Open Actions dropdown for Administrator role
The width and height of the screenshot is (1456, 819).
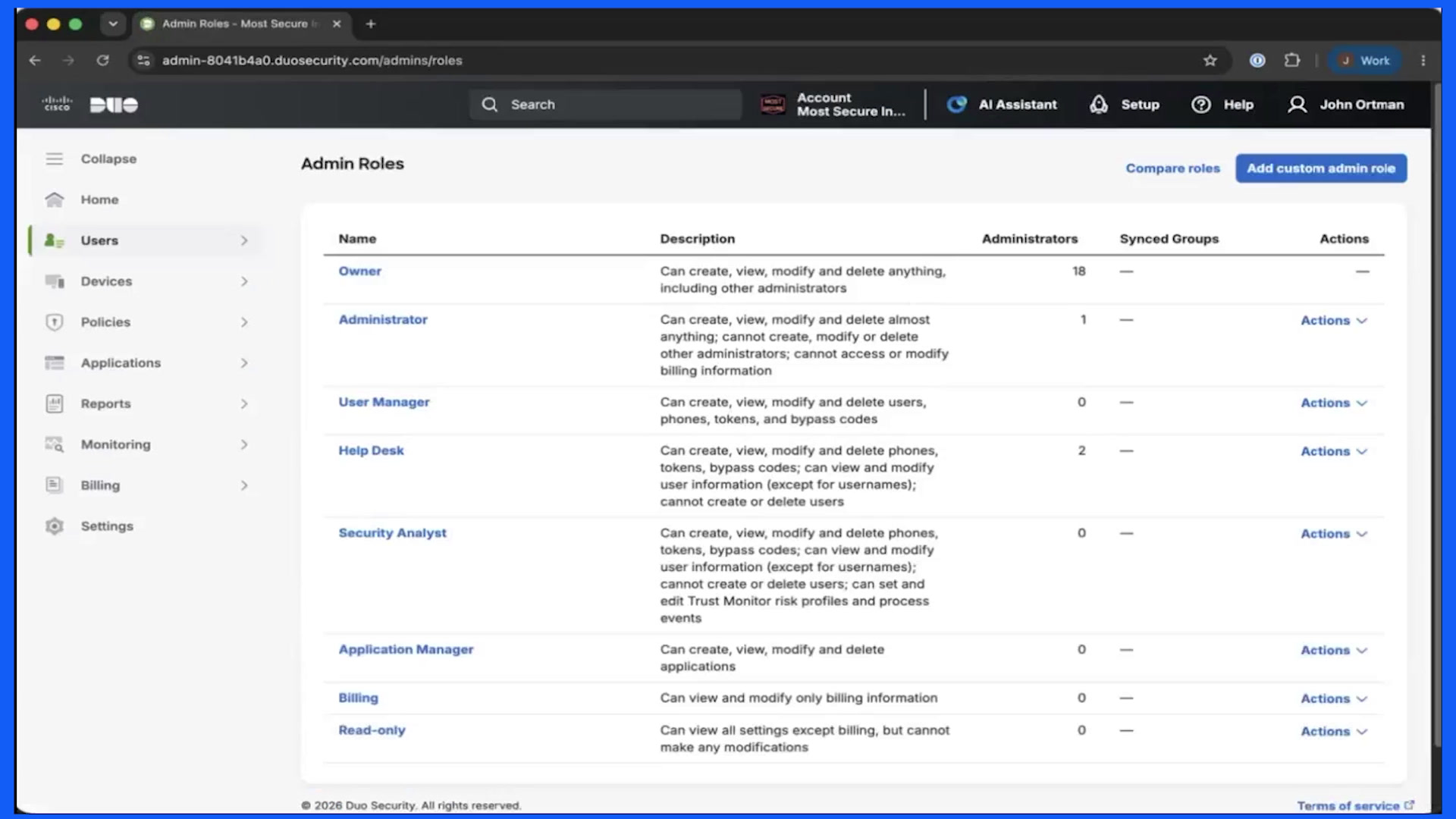click(1334, 321)
